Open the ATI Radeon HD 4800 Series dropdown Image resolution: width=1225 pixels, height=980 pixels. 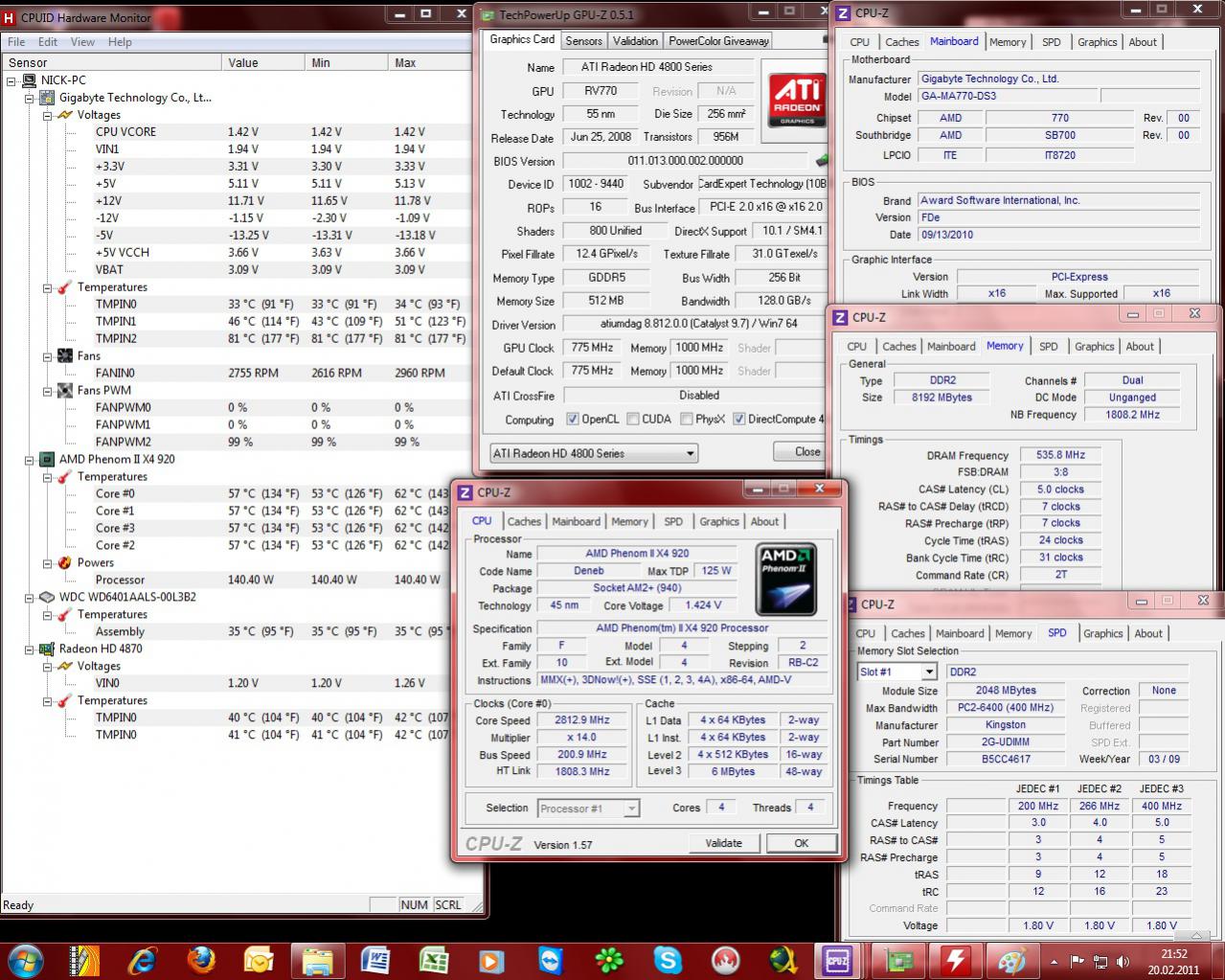coord(593,453)
